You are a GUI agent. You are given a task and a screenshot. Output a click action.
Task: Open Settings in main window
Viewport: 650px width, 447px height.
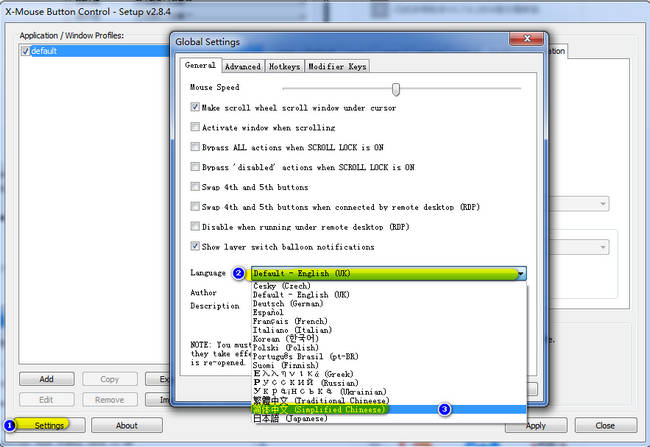(49, 425)
